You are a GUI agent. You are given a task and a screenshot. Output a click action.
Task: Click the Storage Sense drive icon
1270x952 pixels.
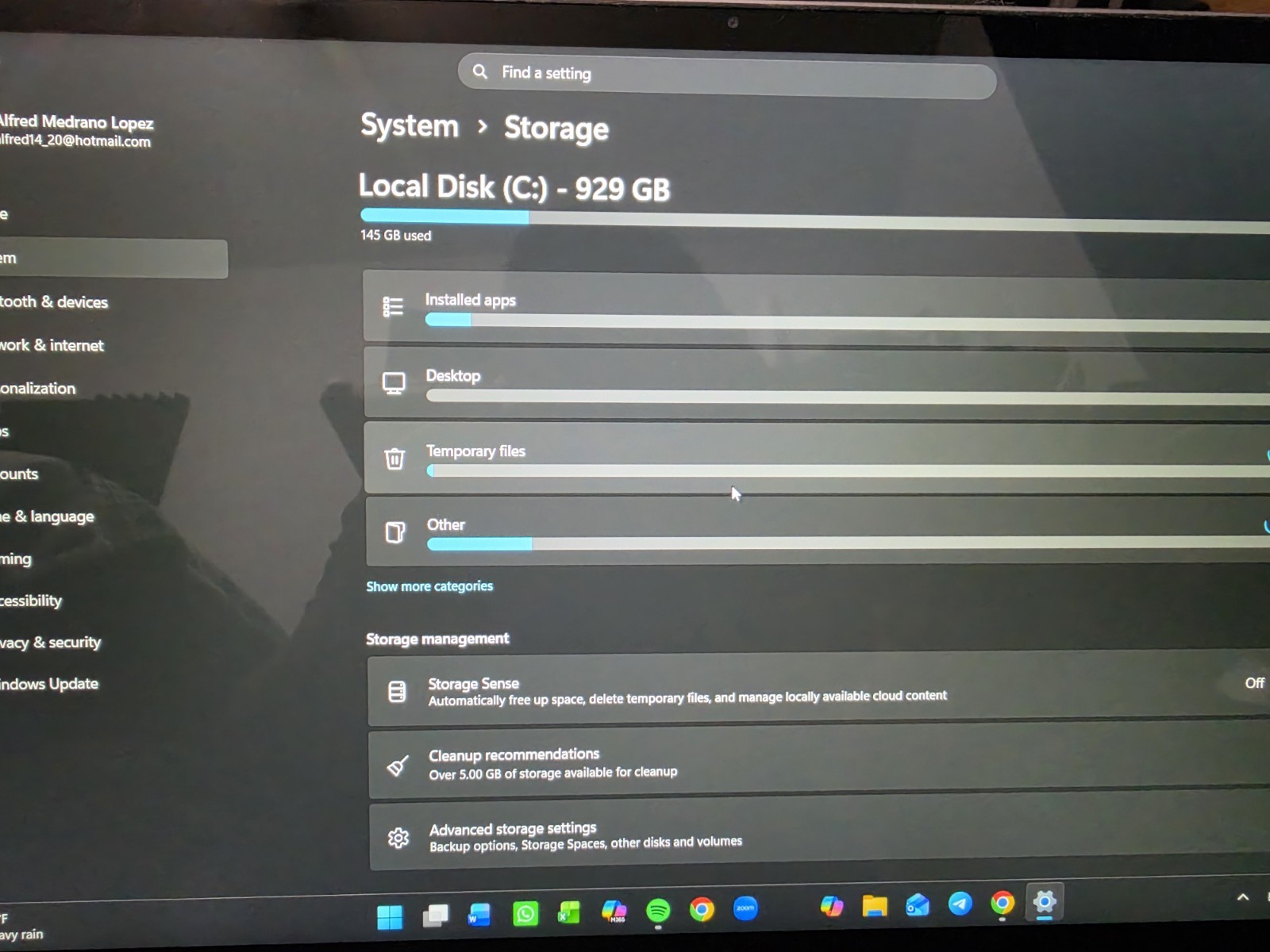pos(397,692)
